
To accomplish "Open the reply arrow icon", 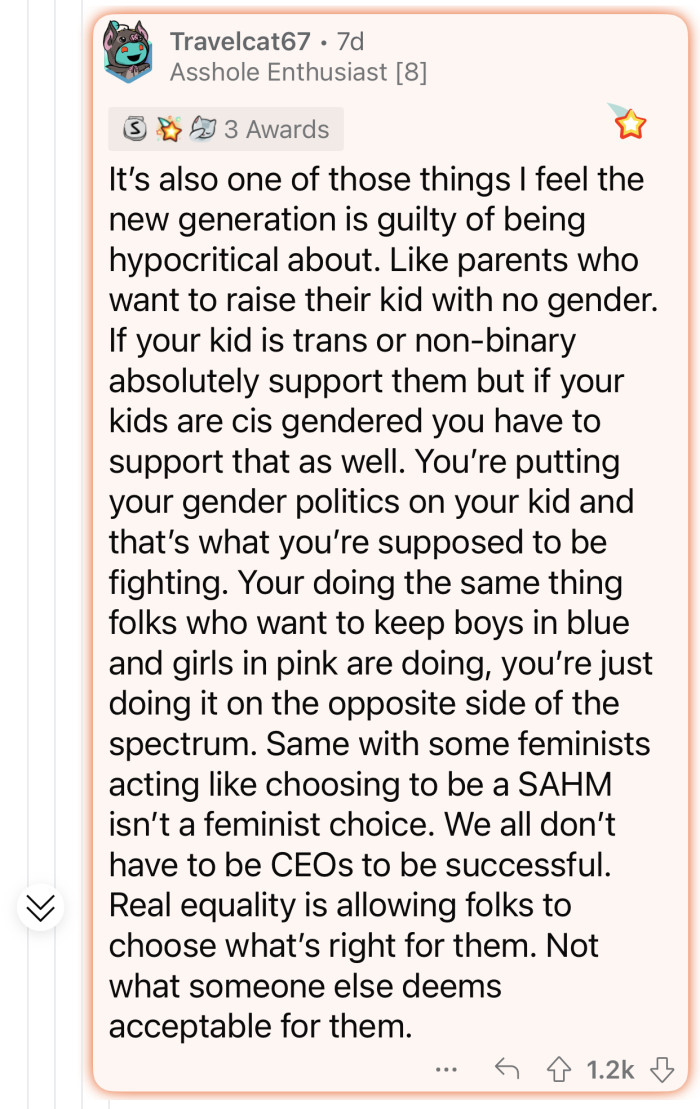I will point(507,1068).
